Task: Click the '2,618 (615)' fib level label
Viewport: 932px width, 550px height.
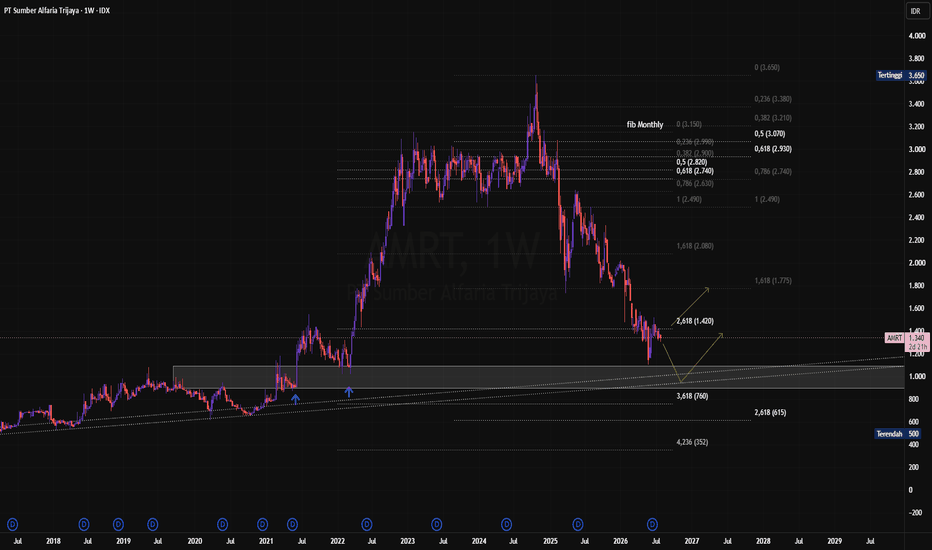Action: (770, 412)
